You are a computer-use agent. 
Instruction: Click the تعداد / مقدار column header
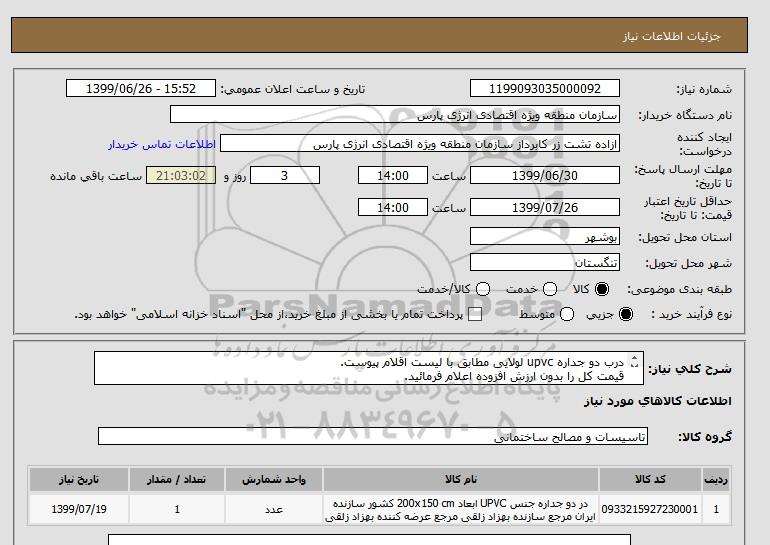[177, 479]
